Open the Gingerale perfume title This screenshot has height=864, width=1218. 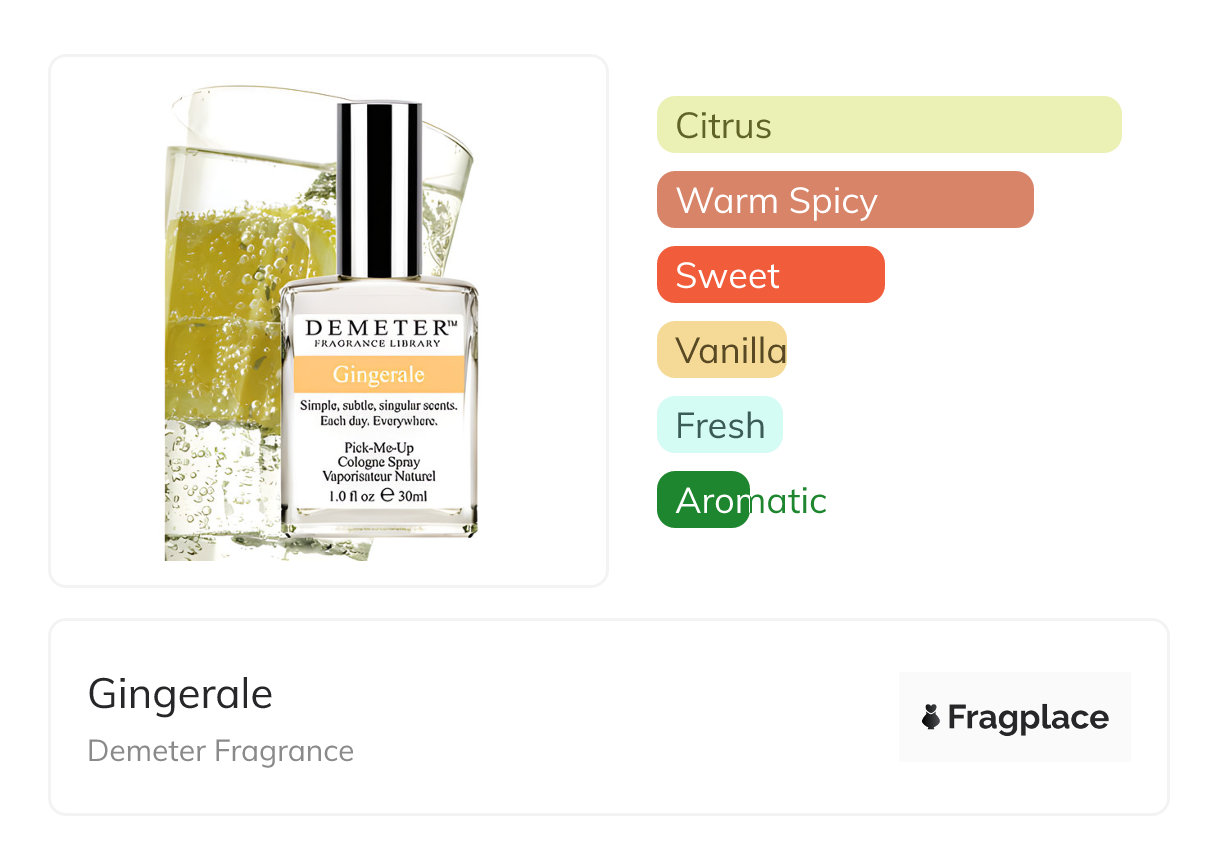pyautogui.click(x=180, y=693)
